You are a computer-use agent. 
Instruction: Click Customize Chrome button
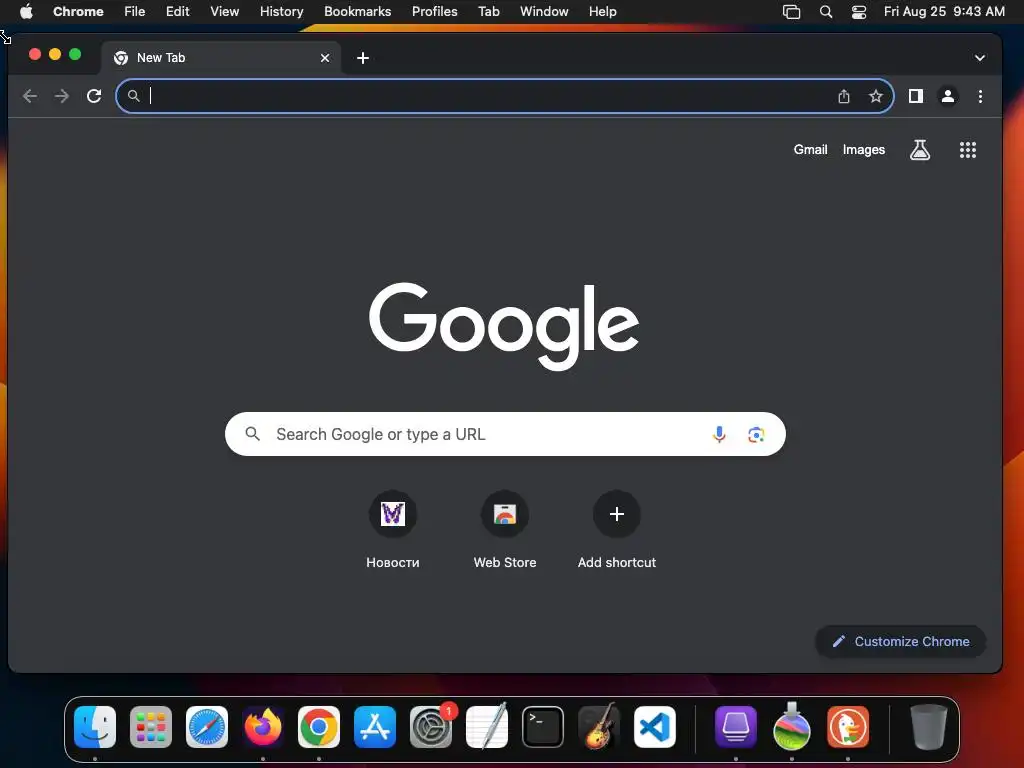[901, 641]
